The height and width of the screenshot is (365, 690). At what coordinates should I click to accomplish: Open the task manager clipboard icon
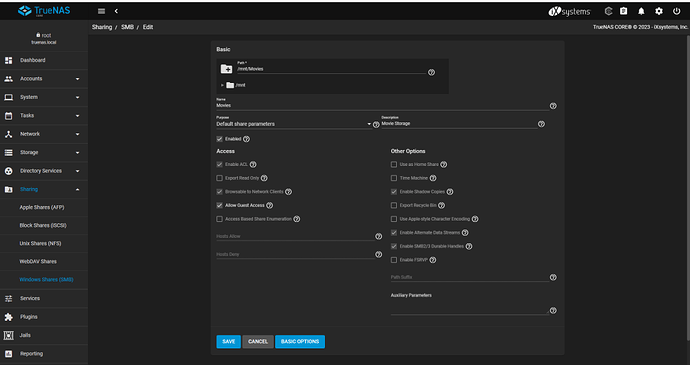tap(624, 11)
